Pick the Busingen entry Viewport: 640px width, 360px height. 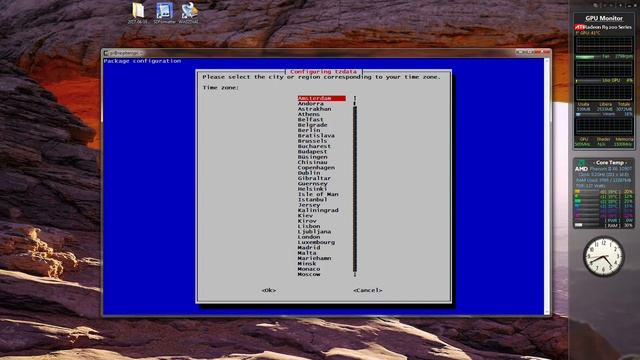[x=312, y=157]
